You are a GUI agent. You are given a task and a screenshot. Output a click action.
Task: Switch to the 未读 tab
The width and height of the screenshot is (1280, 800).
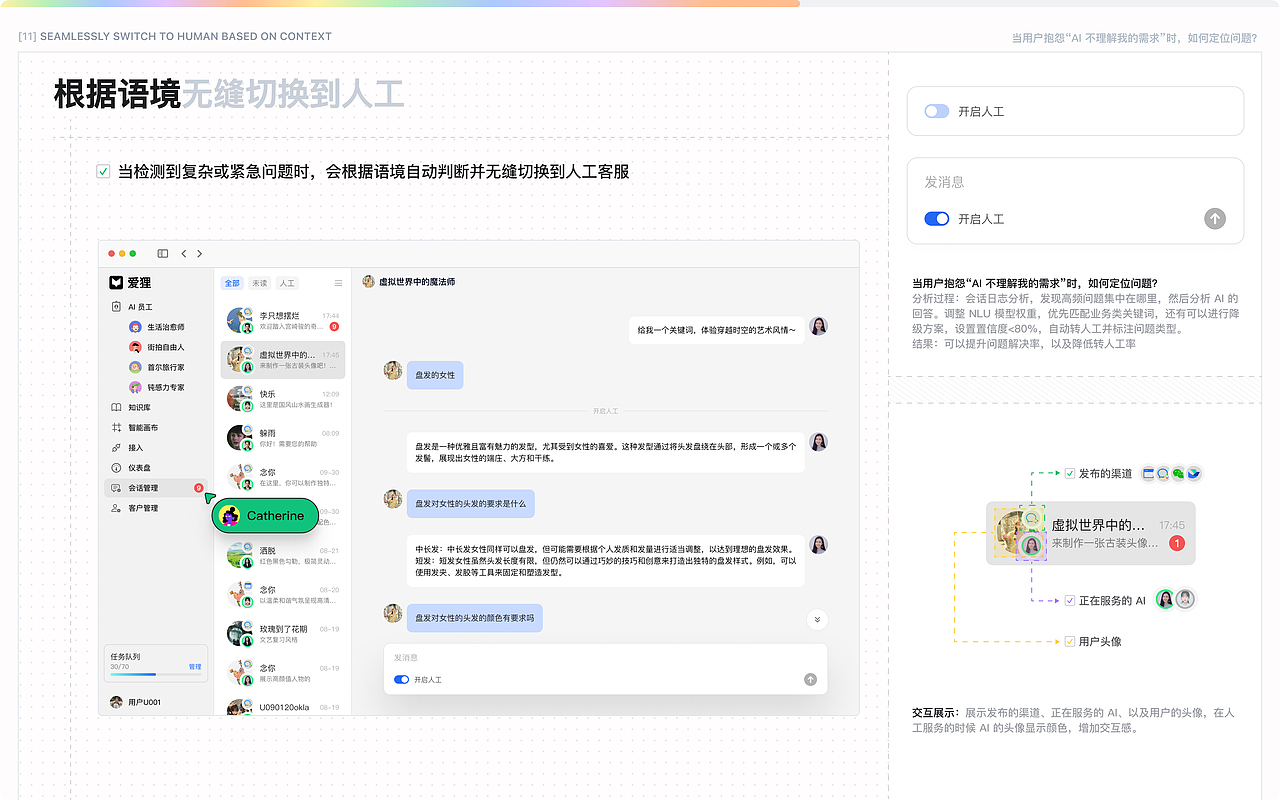[259, 283]
